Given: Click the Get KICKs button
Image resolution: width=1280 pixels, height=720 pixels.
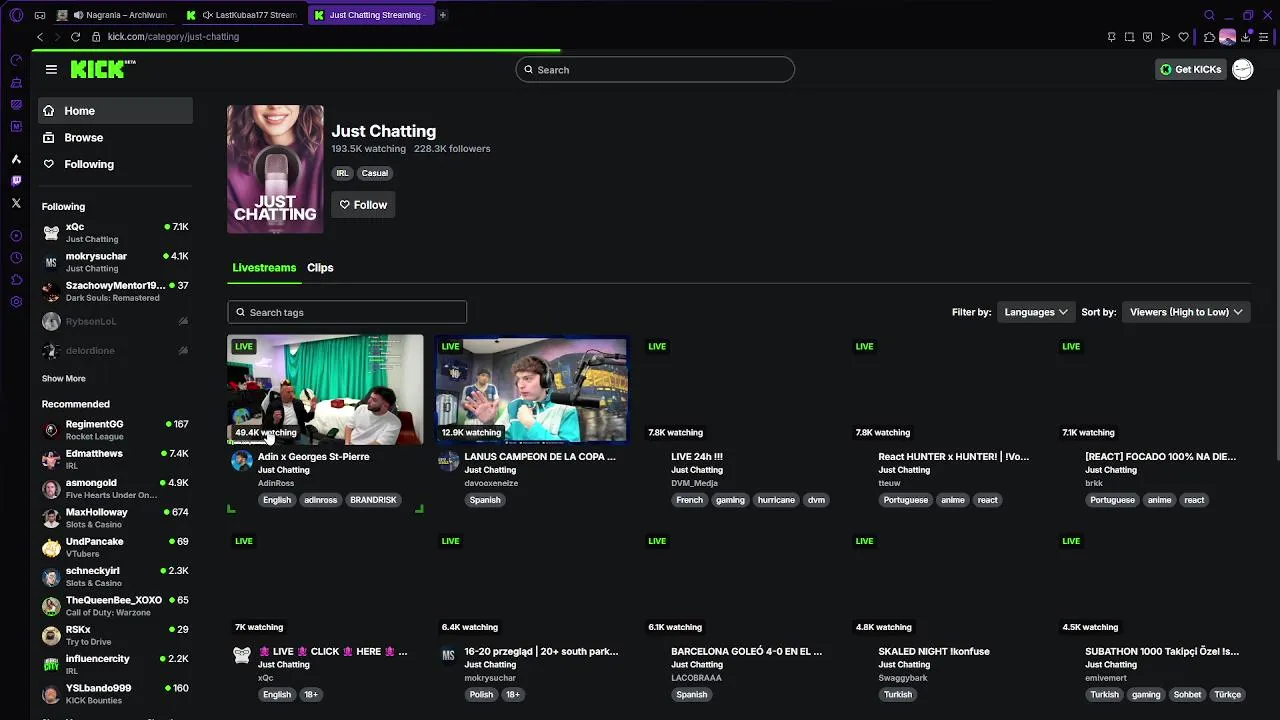Looking at the screenshot, I should (1190, 69).
